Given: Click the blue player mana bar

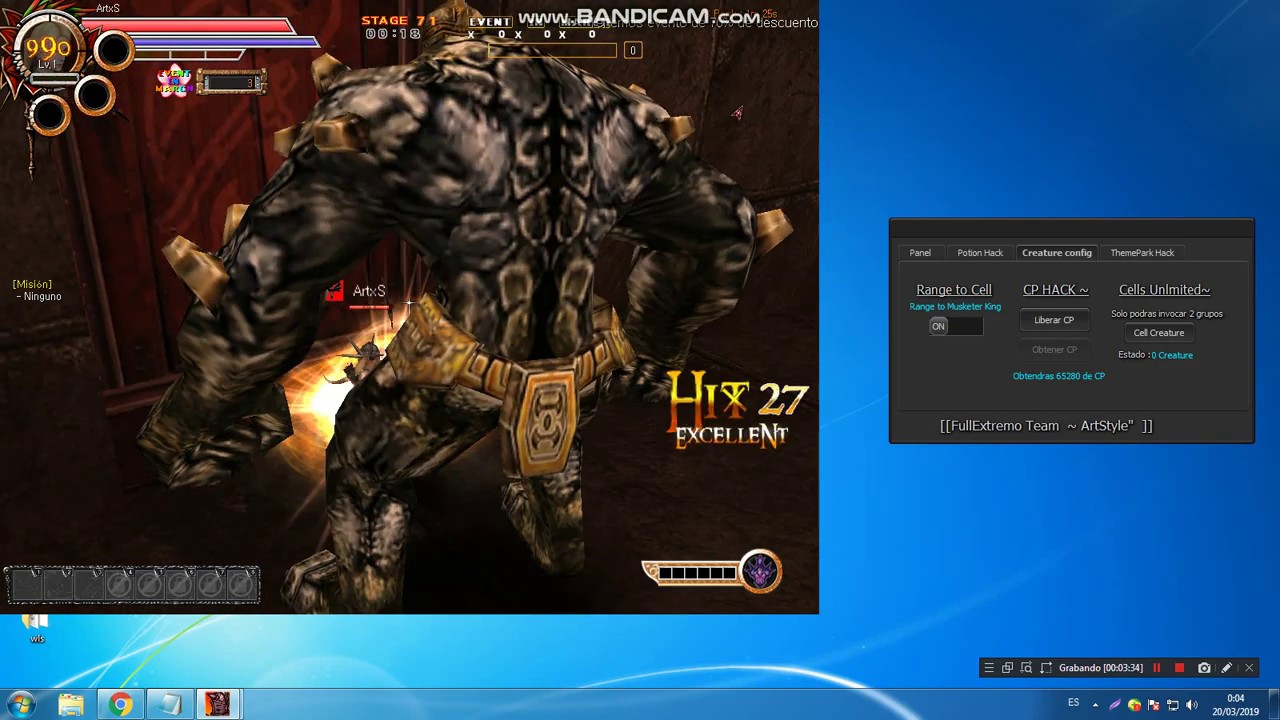Looking at the screenshot, I should [225, 43].
